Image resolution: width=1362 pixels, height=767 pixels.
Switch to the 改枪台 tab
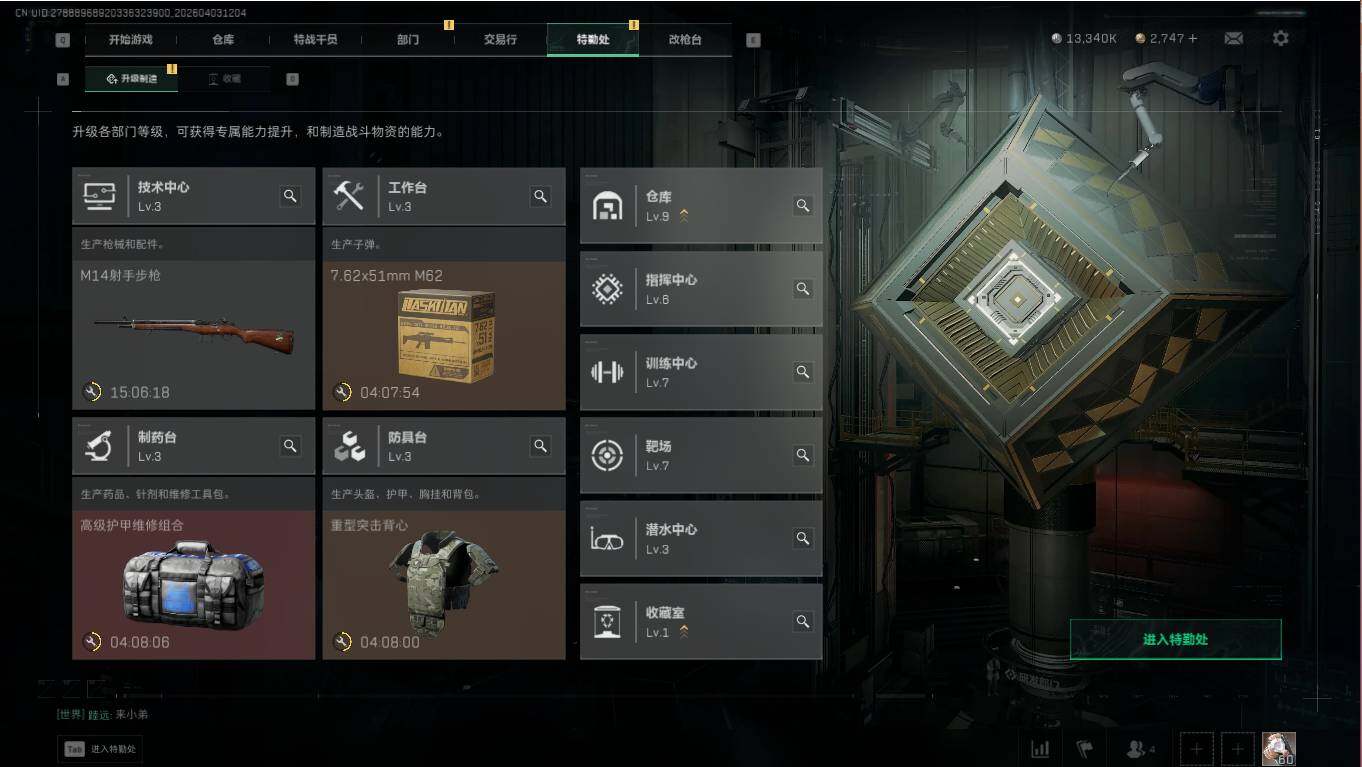coord(685,40)
